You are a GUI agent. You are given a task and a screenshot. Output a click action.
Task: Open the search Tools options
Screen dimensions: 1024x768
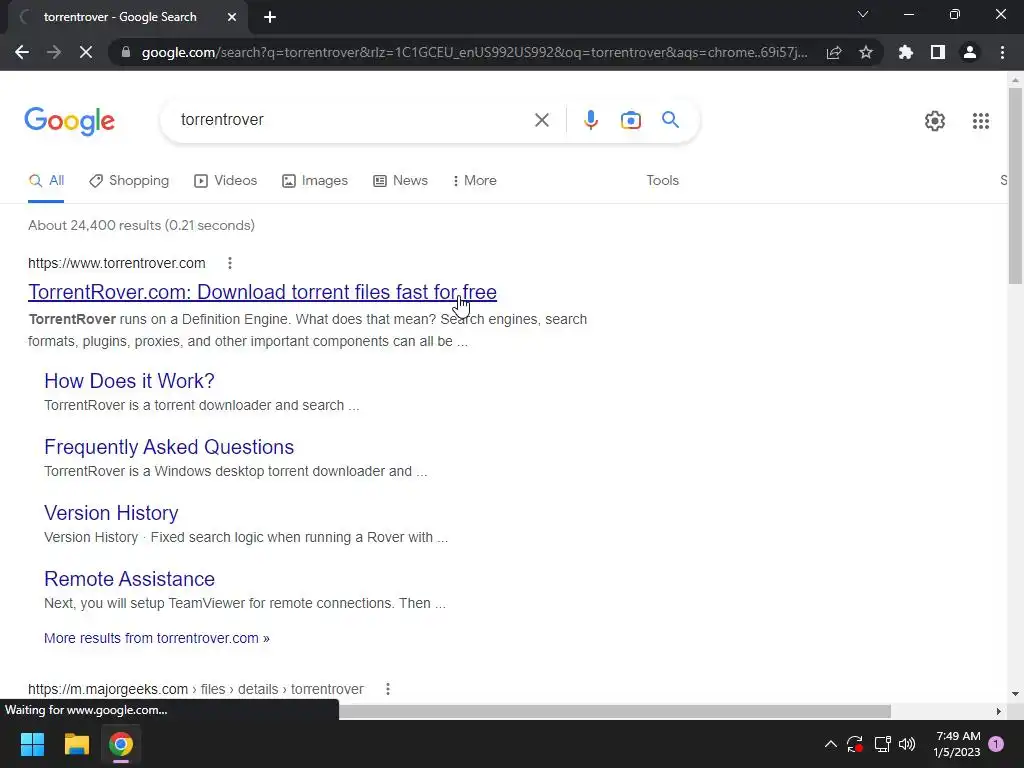point(662,181)
